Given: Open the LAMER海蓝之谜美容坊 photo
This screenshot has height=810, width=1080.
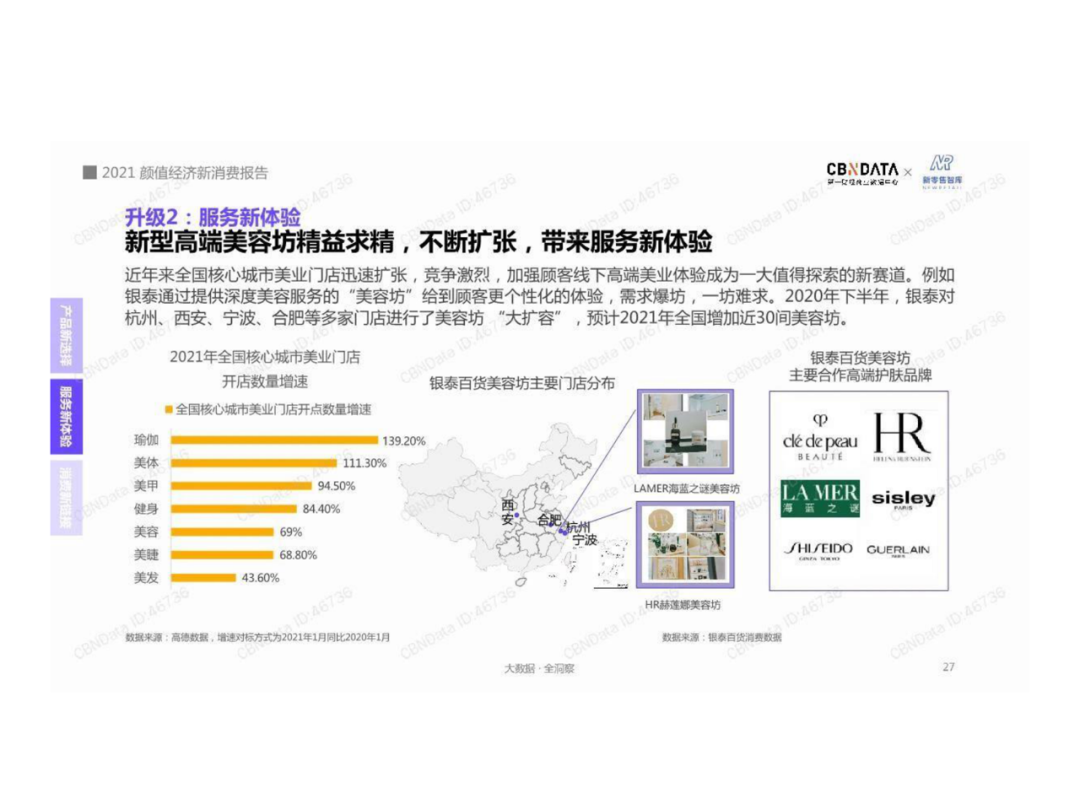Looking at the screenshot, I should click(685, 432).
